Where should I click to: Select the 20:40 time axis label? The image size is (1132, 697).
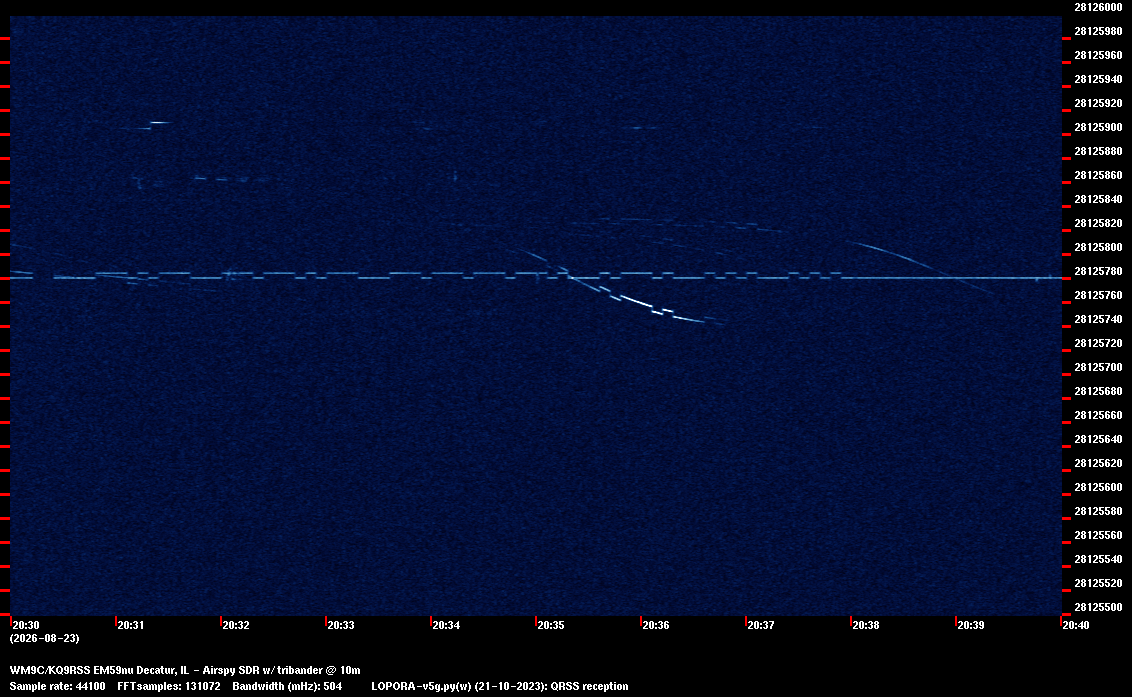point(1076,625)
